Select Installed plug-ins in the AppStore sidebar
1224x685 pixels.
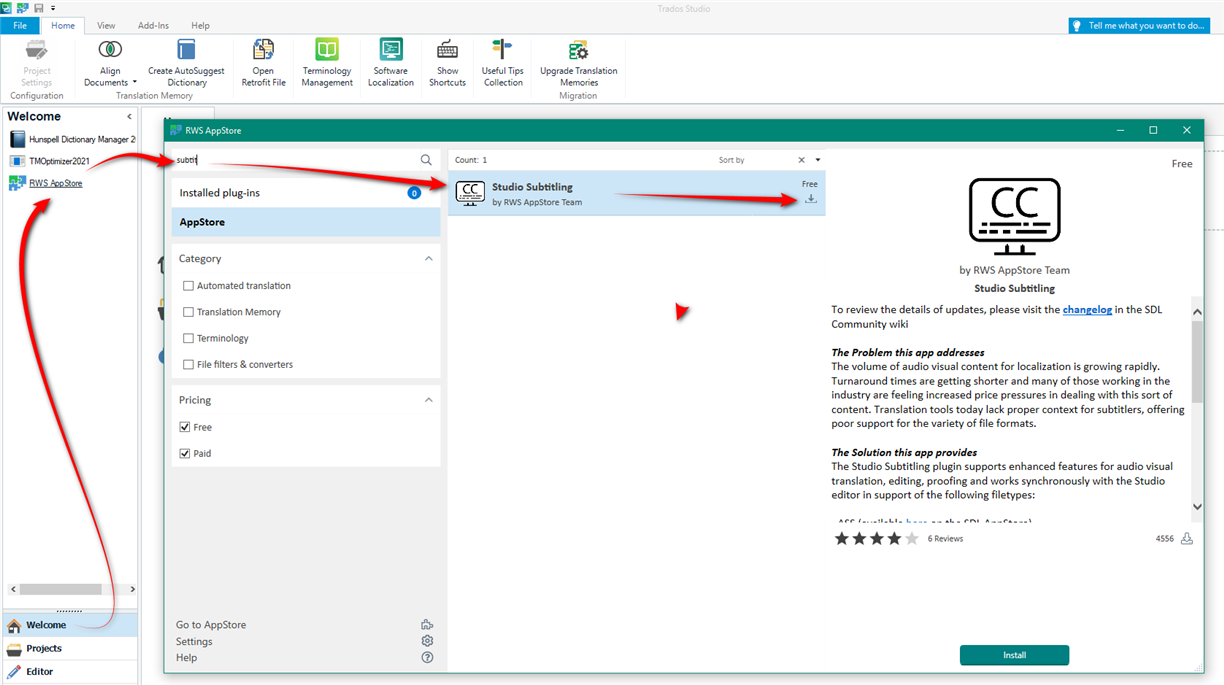tap(306, 193)
